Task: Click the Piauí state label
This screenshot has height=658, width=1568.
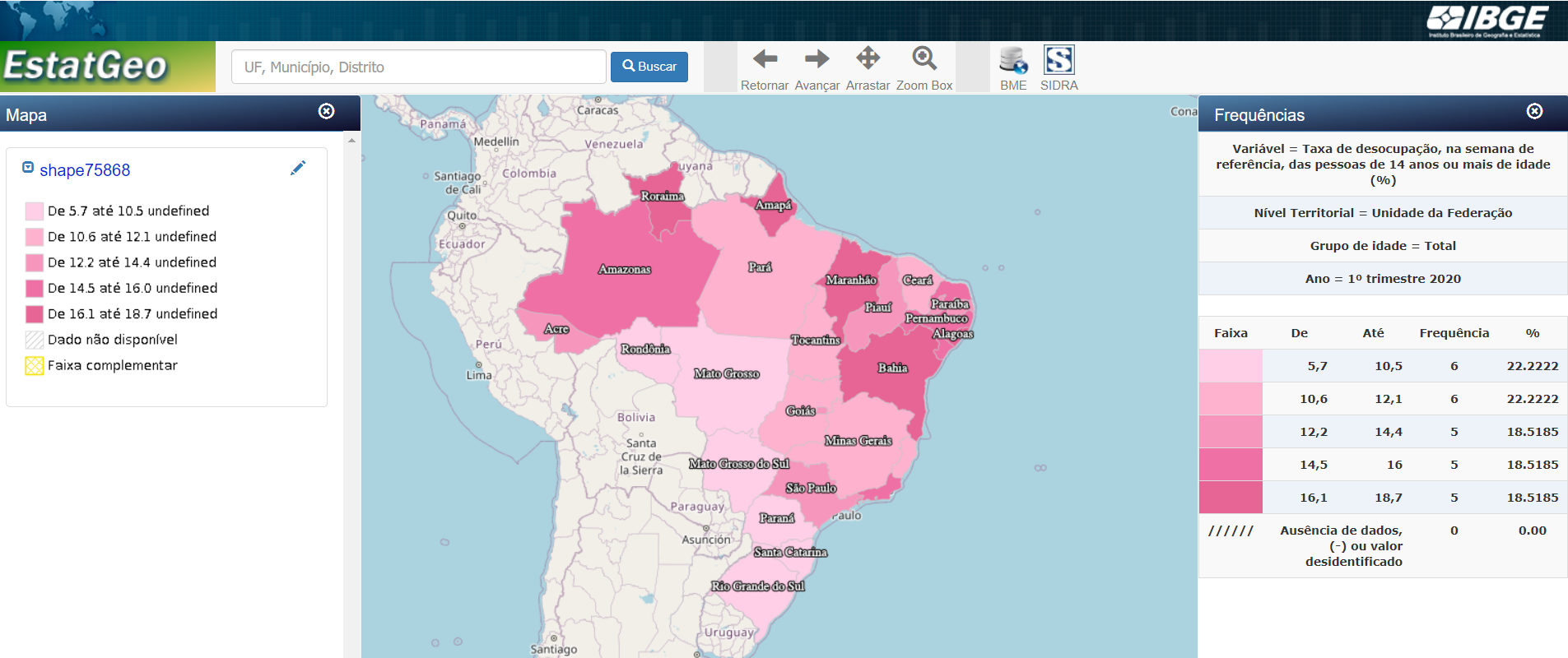Action: (878, 307)
